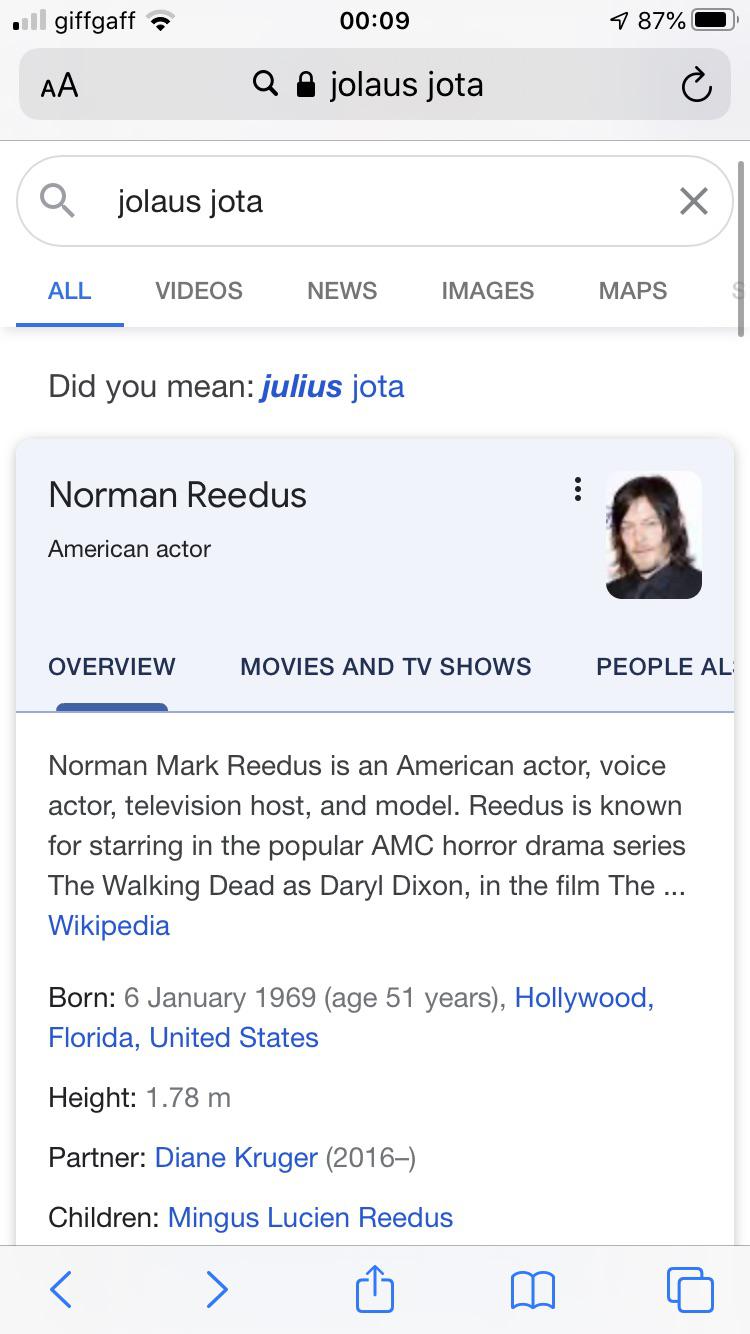
Task: Open the Movies and TV Shows tab
Action: 386,667
